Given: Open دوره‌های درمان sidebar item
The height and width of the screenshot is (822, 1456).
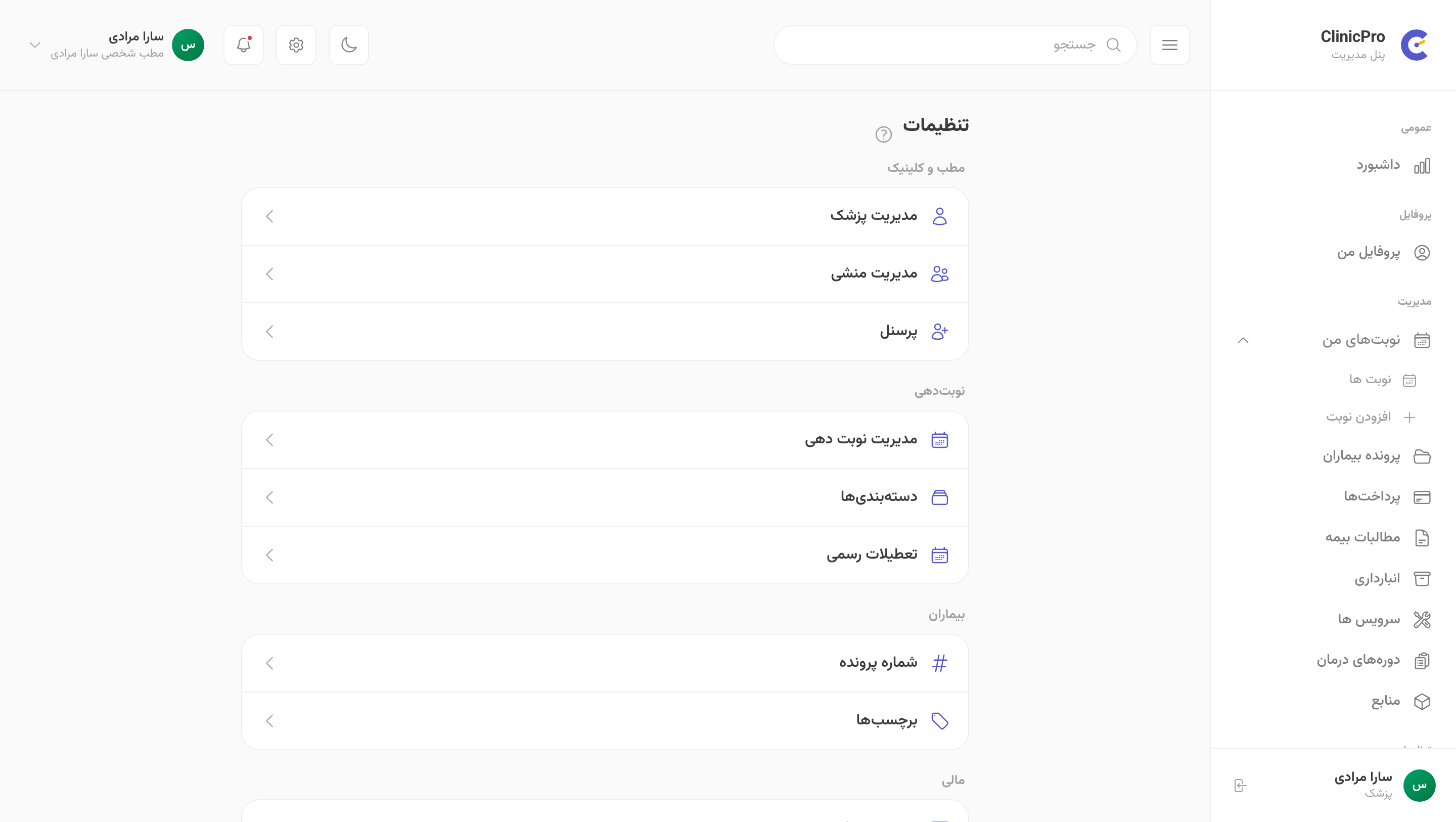Looking at the screenshot, I should tap(1333, 660).
